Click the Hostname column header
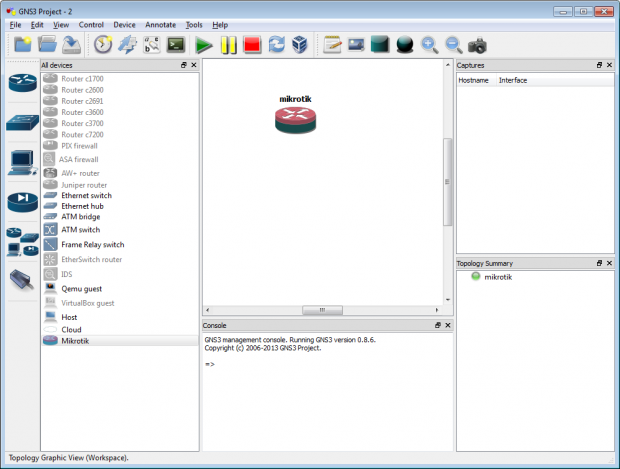 click(x=476, y=80)
